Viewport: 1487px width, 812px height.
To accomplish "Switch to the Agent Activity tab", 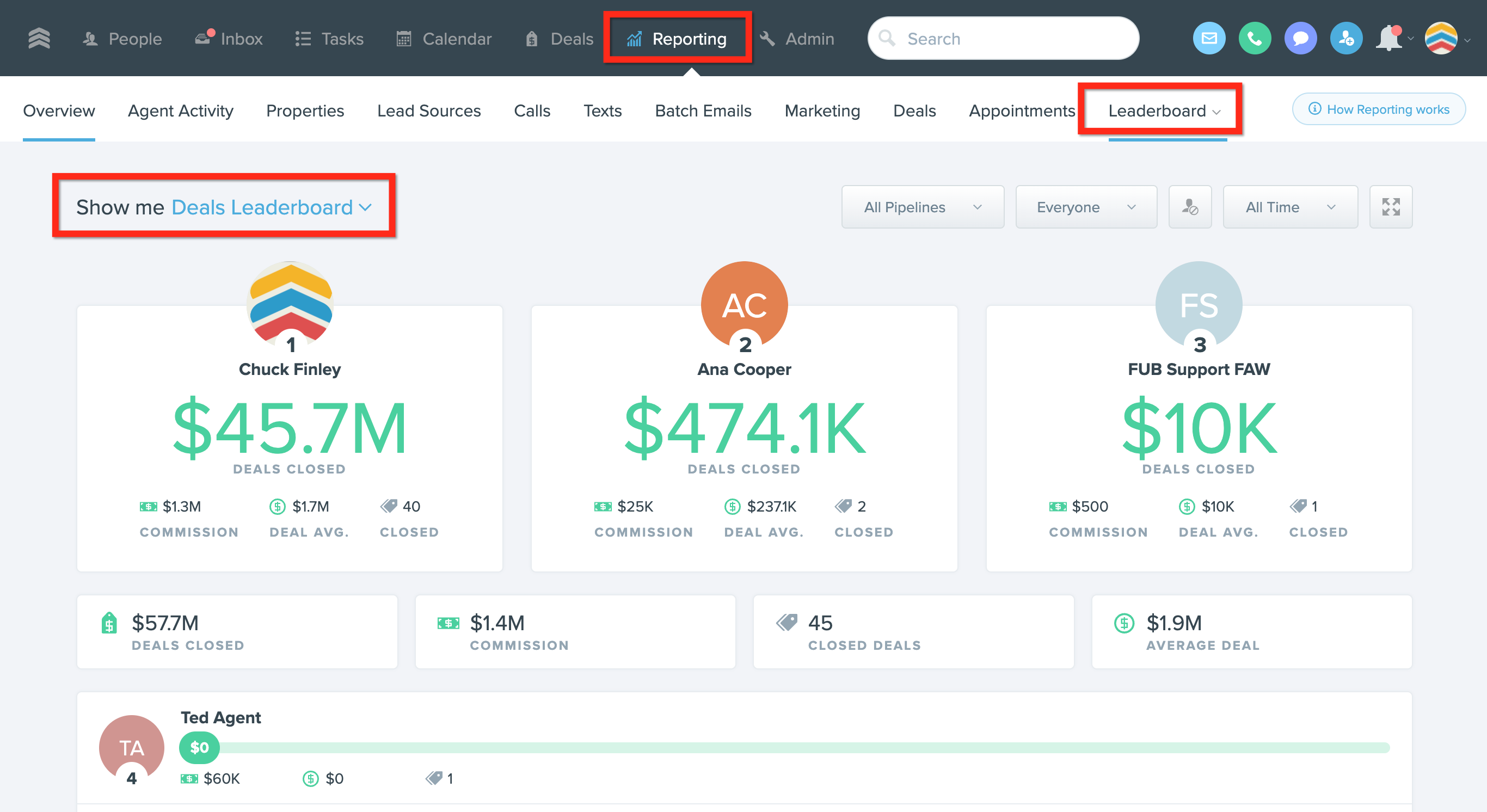I will (180, 111).
